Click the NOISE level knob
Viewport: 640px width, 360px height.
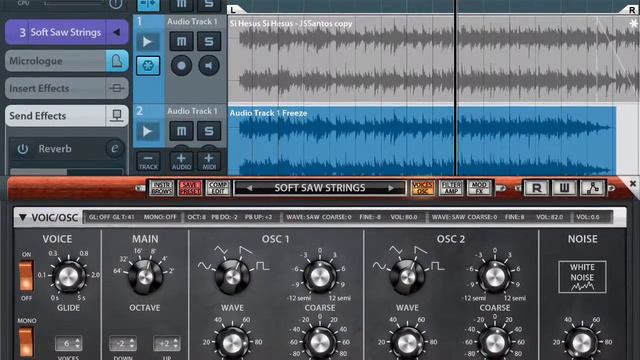pos(582,343)
